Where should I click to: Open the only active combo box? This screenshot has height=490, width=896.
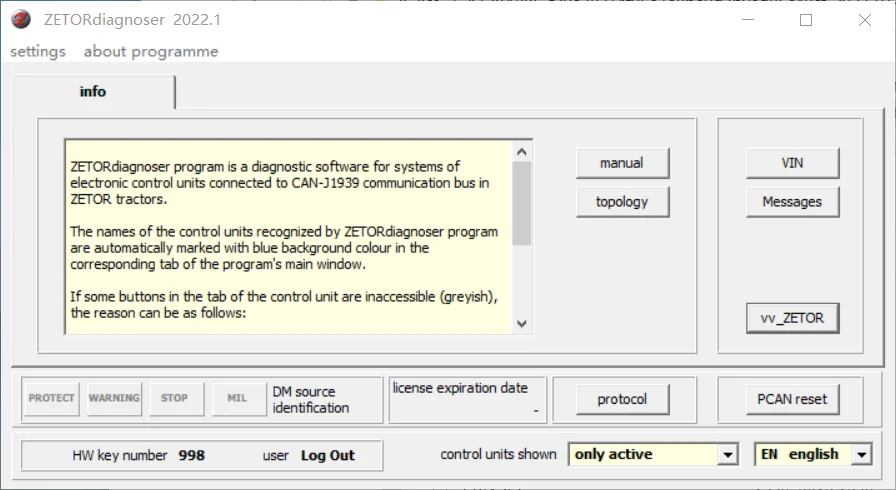coord(653,455)
